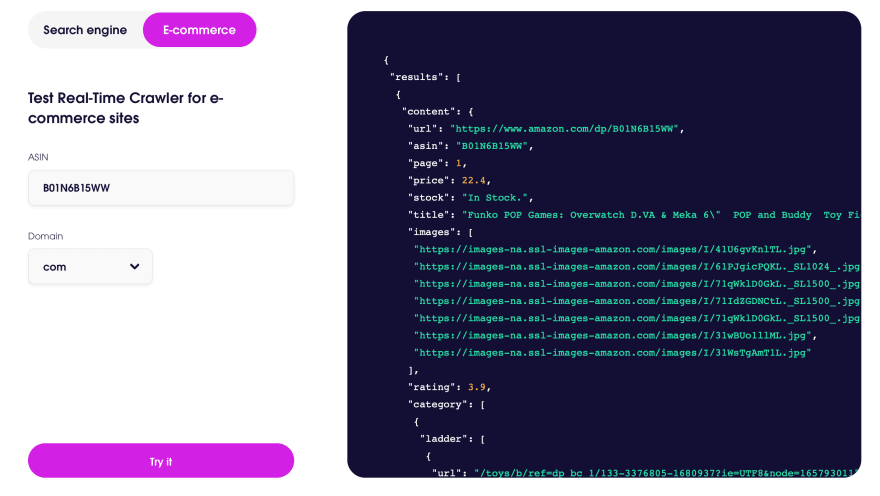Click the "In Stock." stock value
The height and width of the screenshot is (496, 880).
coord(495,198)
